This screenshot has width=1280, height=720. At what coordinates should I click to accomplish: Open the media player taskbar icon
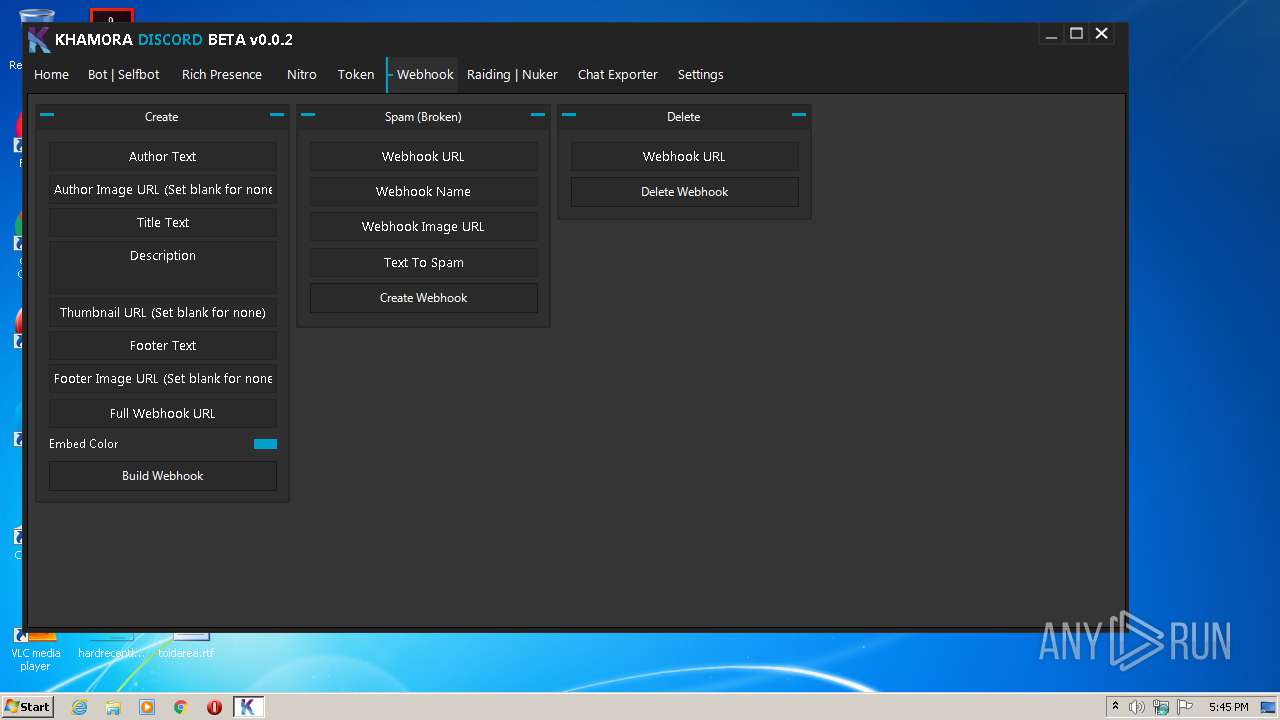(x=147, y=707)
